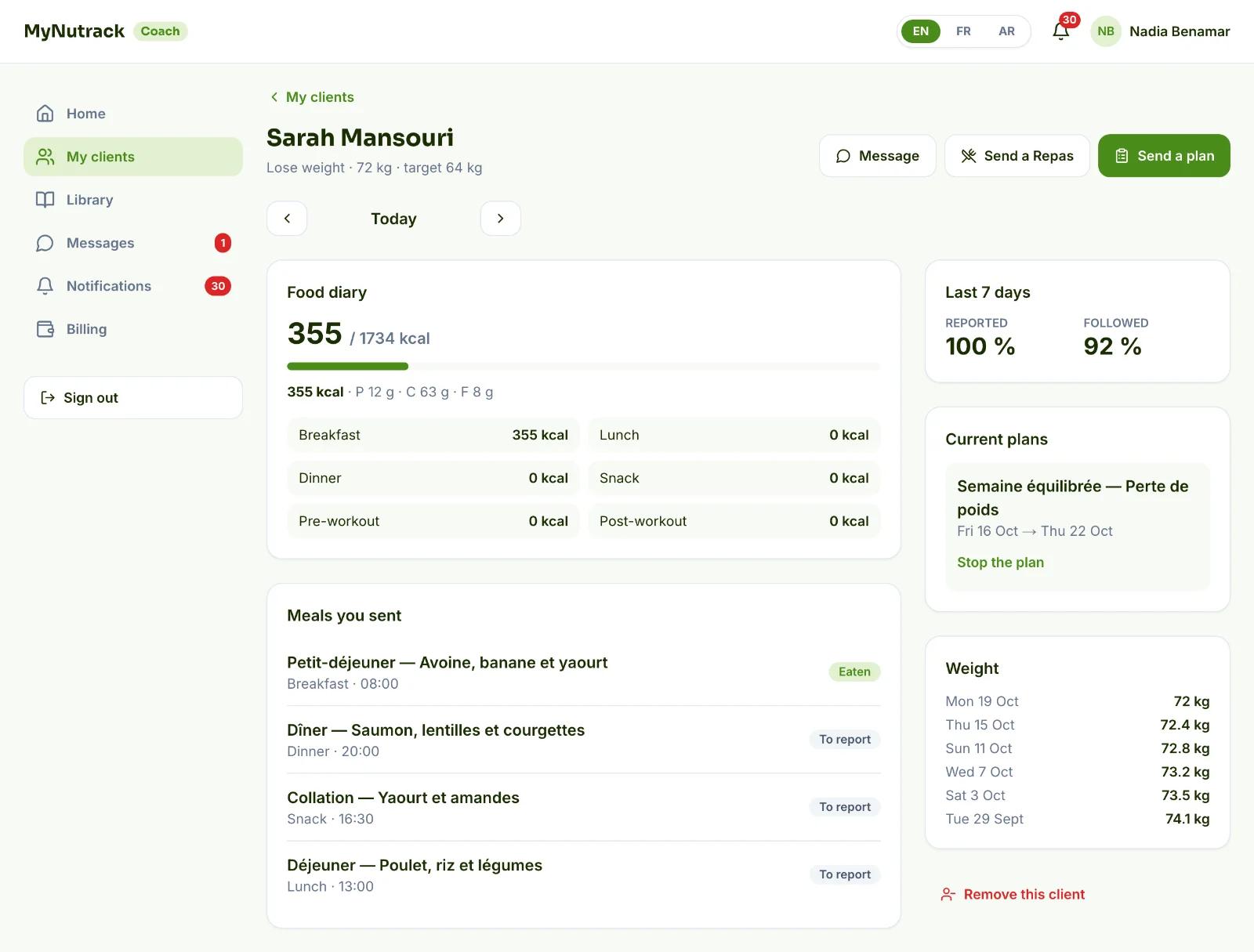This screenshot has height=952, width=1254.
Task: Click the Library book icon
Action: click(45, 200)
